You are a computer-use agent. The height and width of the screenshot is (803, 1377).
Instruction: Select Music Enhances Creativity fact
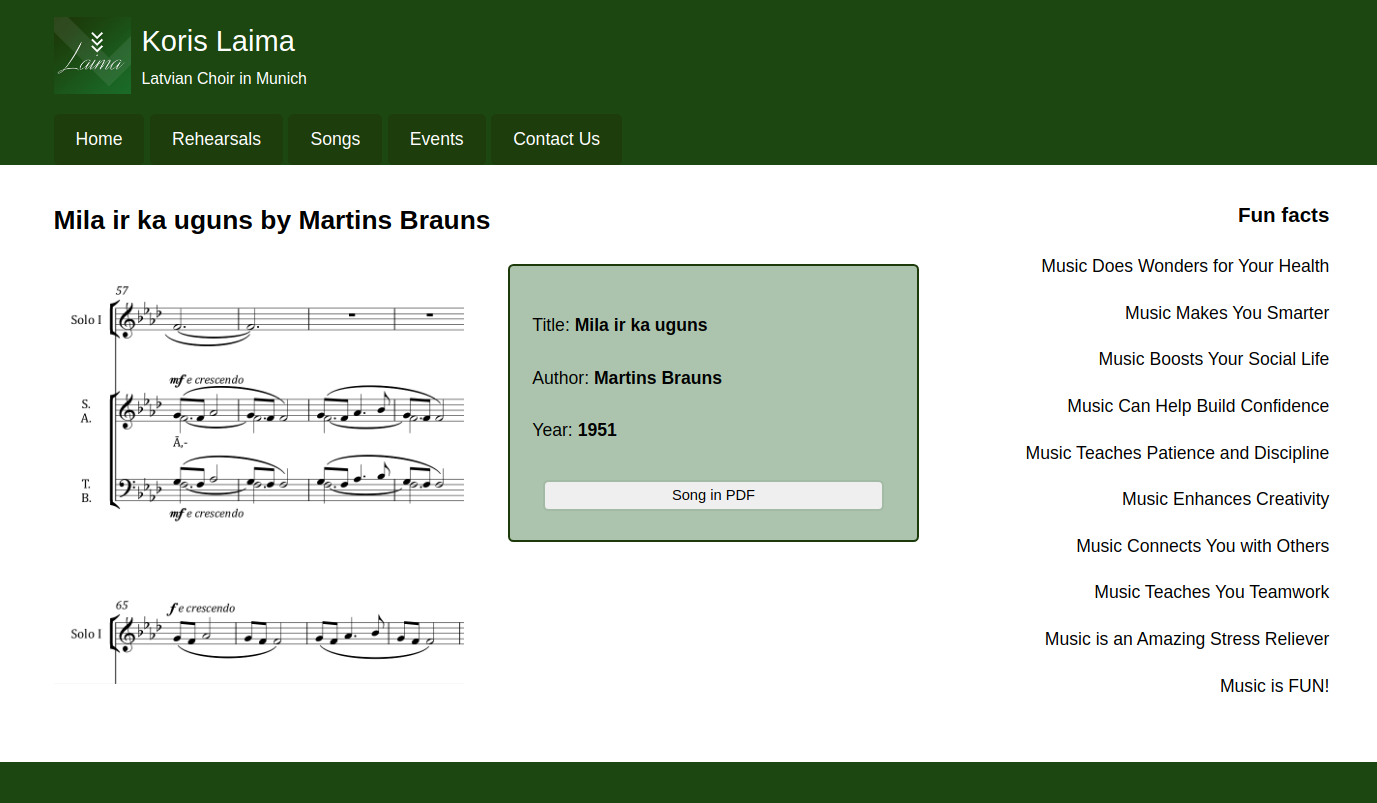[x=1225, y=499]
